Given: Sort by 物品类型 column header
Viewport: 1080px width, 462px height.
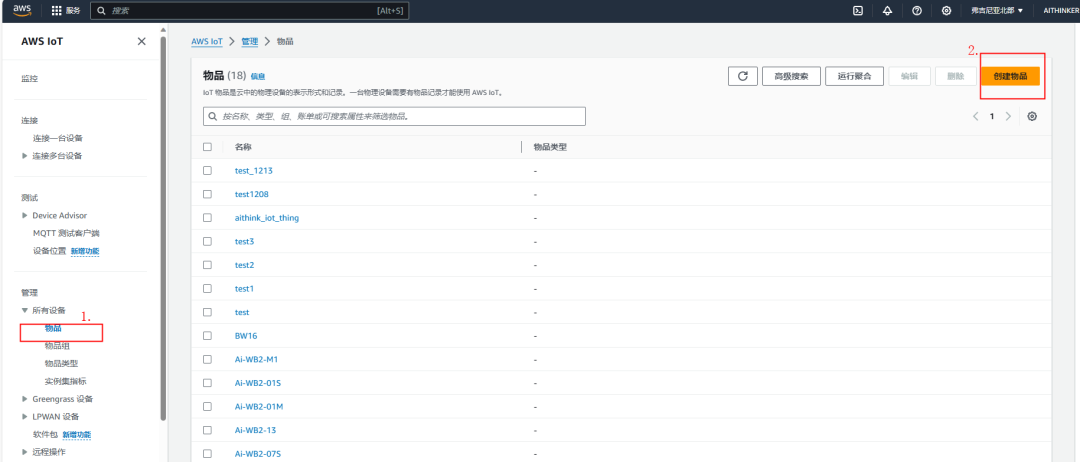Looking at the screenshot, I should (550, 147).
